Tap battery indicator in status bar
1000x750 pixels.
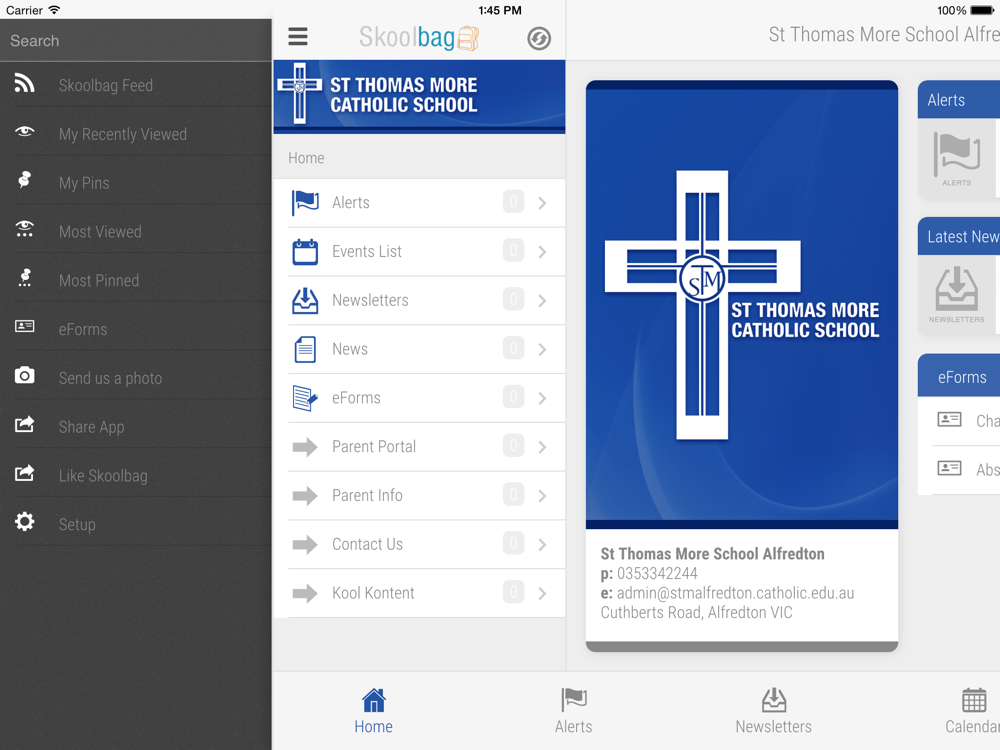point(982,10)
